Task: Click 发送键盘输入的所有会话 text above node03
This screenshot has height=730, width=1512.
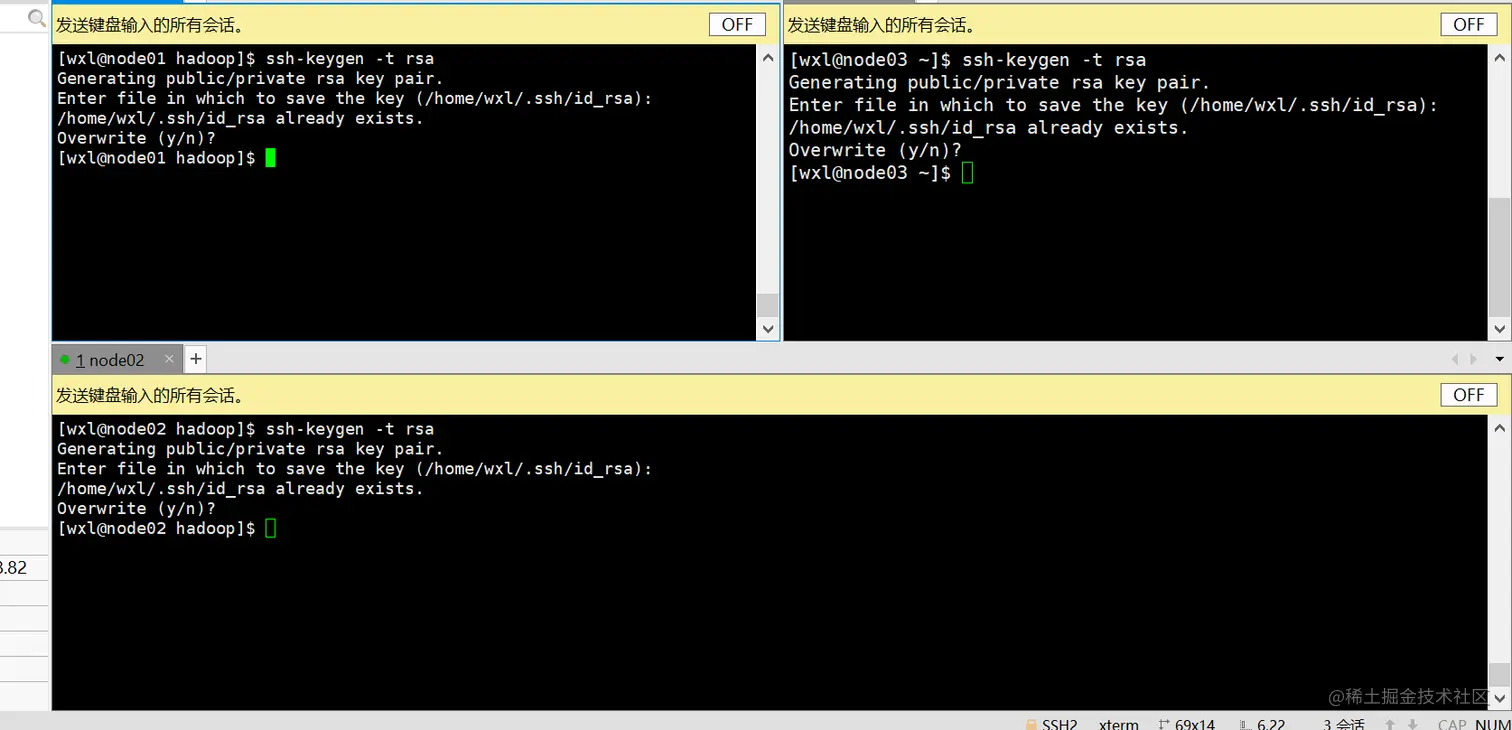Action: [x=882, y=25]
